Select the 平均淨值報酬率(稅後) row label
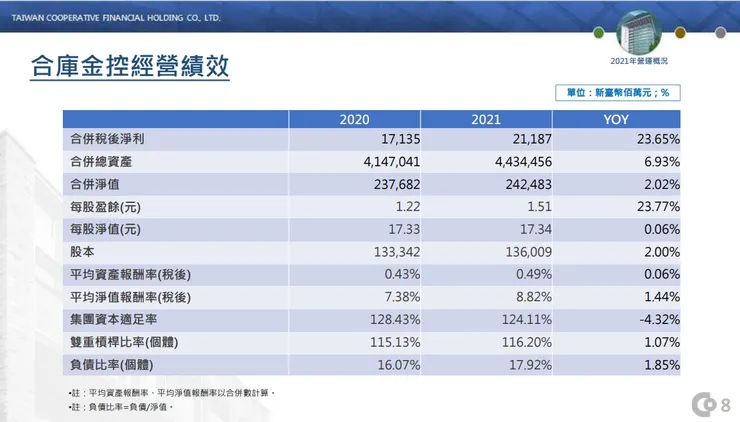 (x=130, y=297)
